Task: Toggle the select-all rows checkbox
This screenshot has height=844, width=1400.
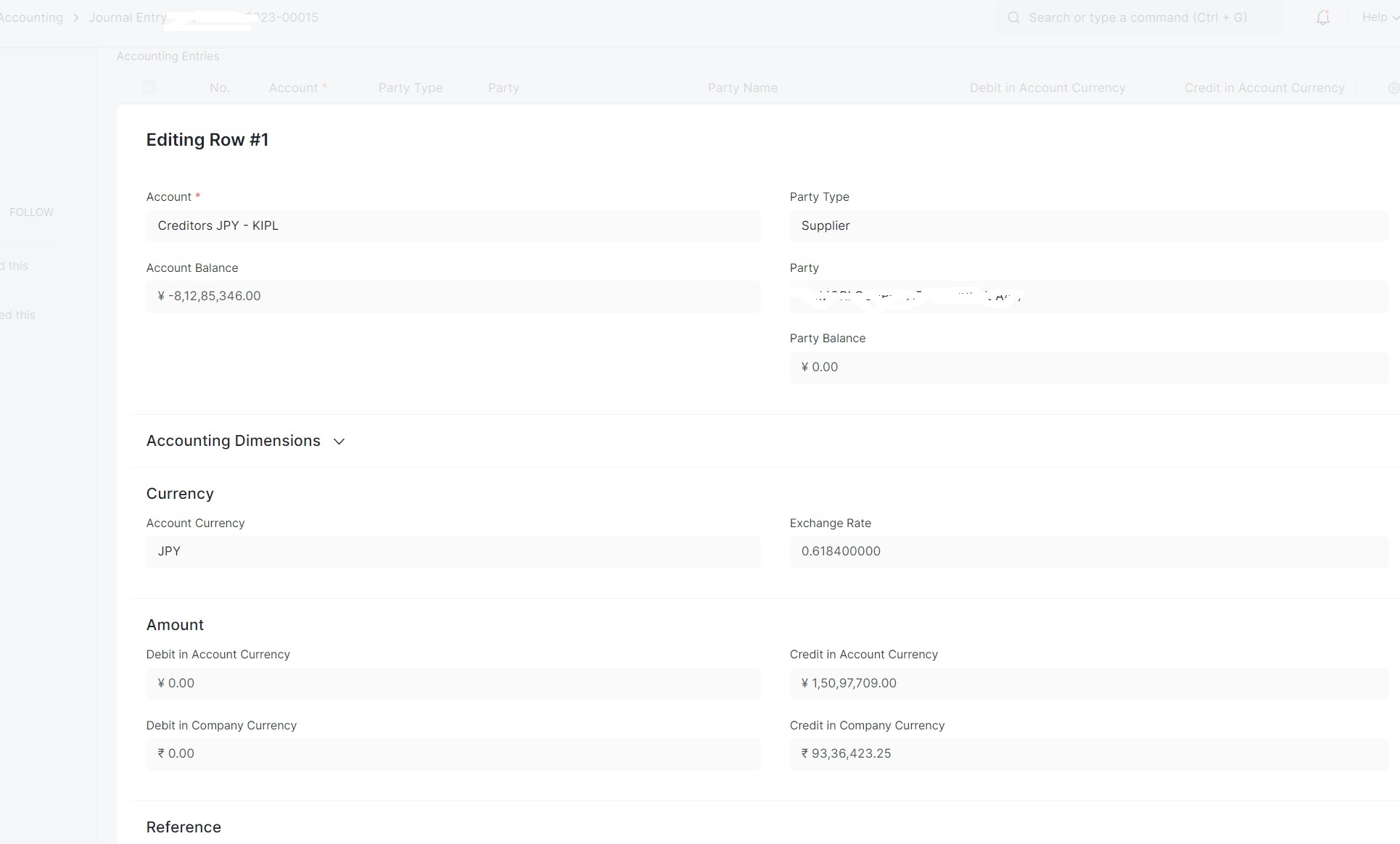Action: click(149, 87)
